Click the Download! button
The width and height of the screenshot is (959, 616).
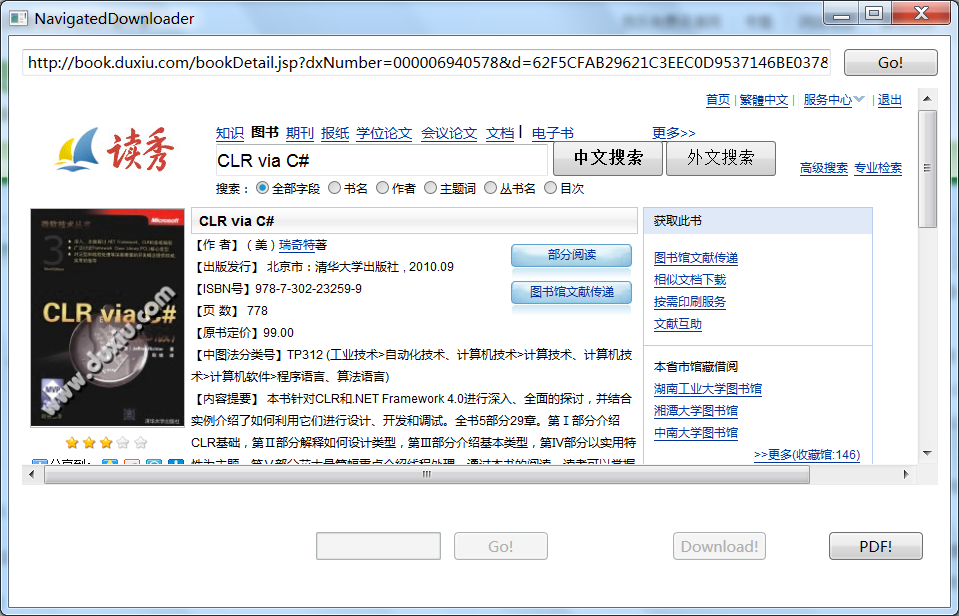tap(719, 546)
